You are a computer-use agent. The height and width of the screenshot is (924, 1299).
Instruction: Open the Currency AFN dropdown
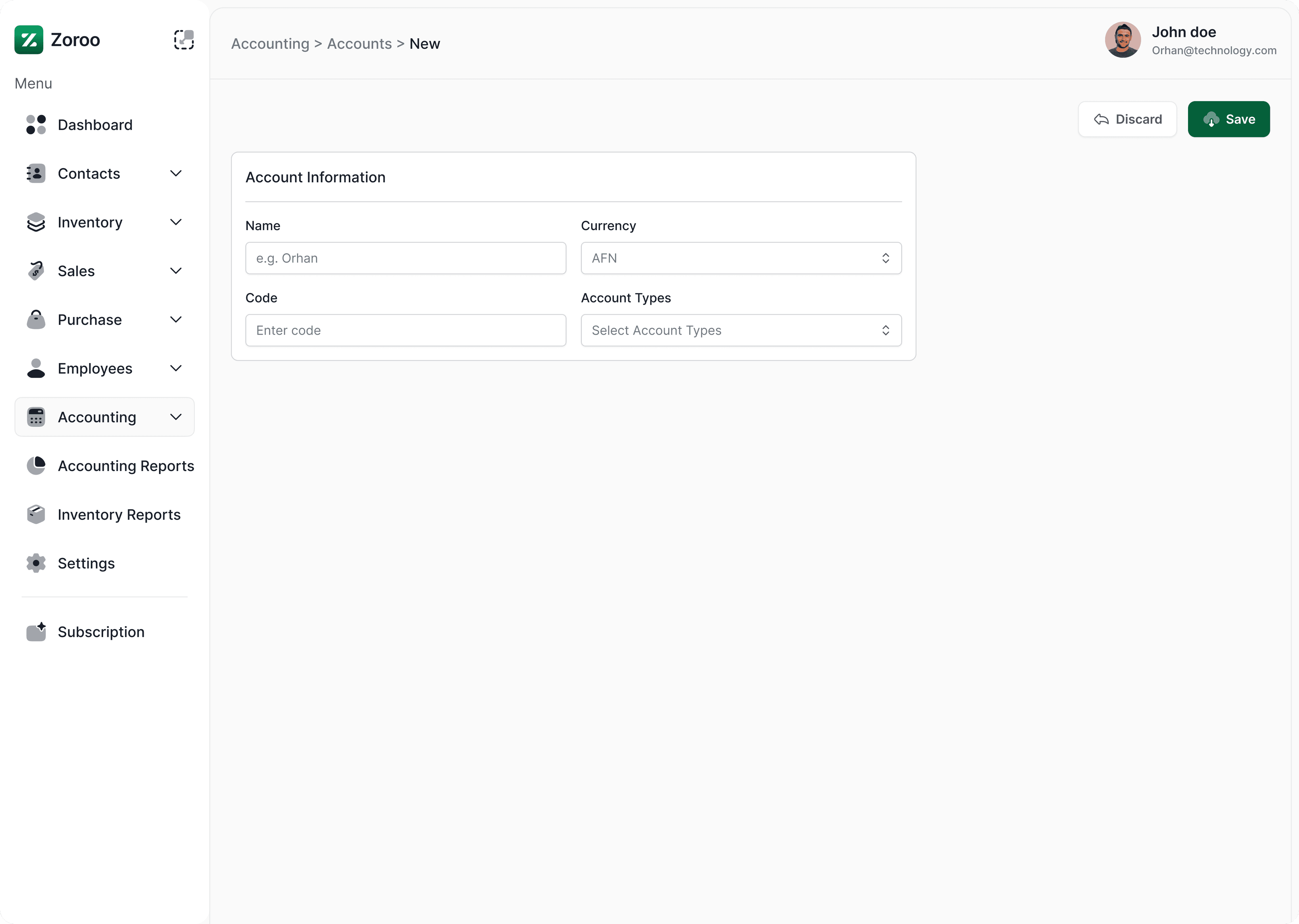tap(740, 258)
